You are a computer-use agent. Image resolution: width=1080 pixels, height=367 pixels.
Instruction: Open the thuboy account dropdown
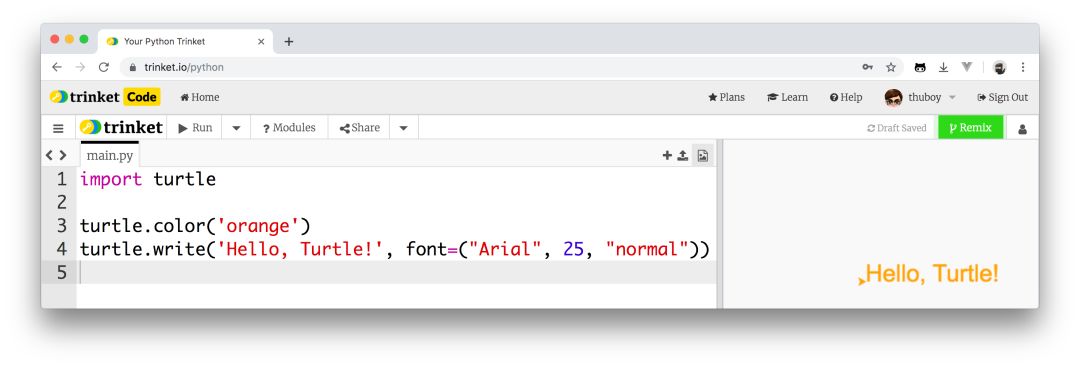(x=920, y=98)
